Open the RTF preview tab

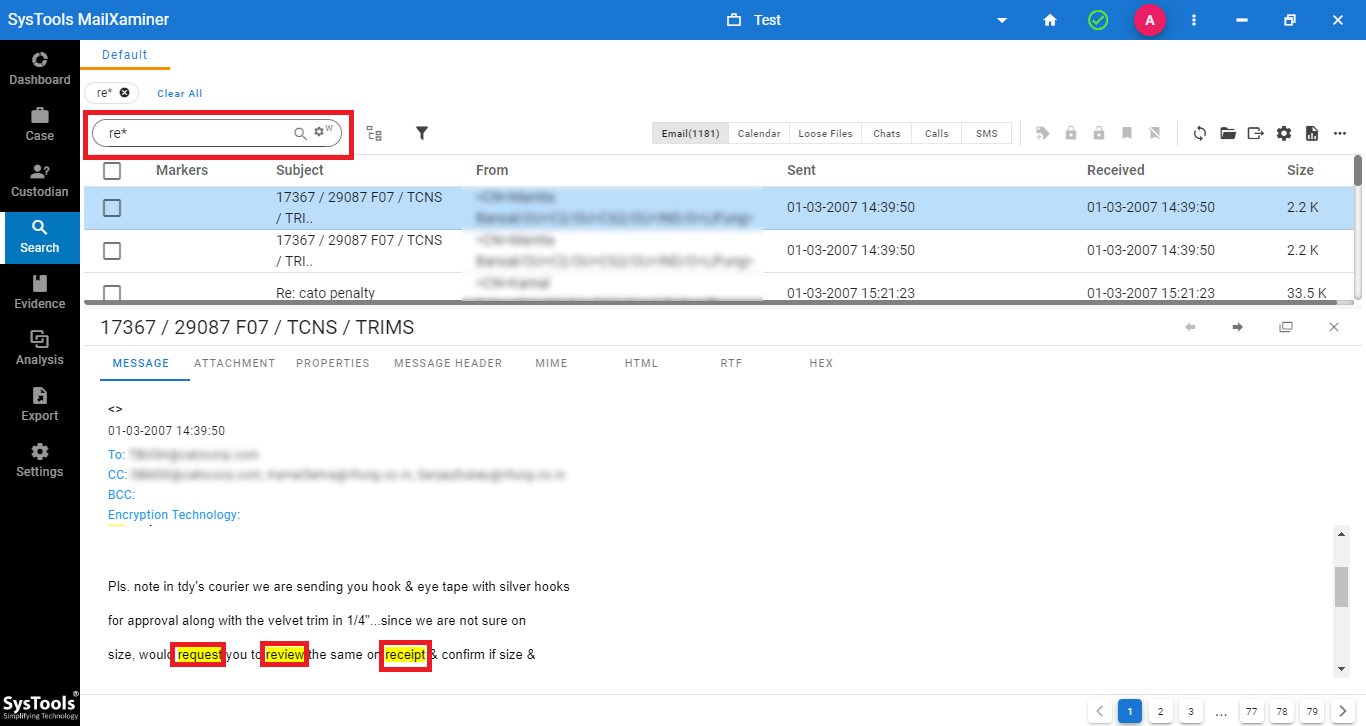pyautogui.click(x=731, y=363)
